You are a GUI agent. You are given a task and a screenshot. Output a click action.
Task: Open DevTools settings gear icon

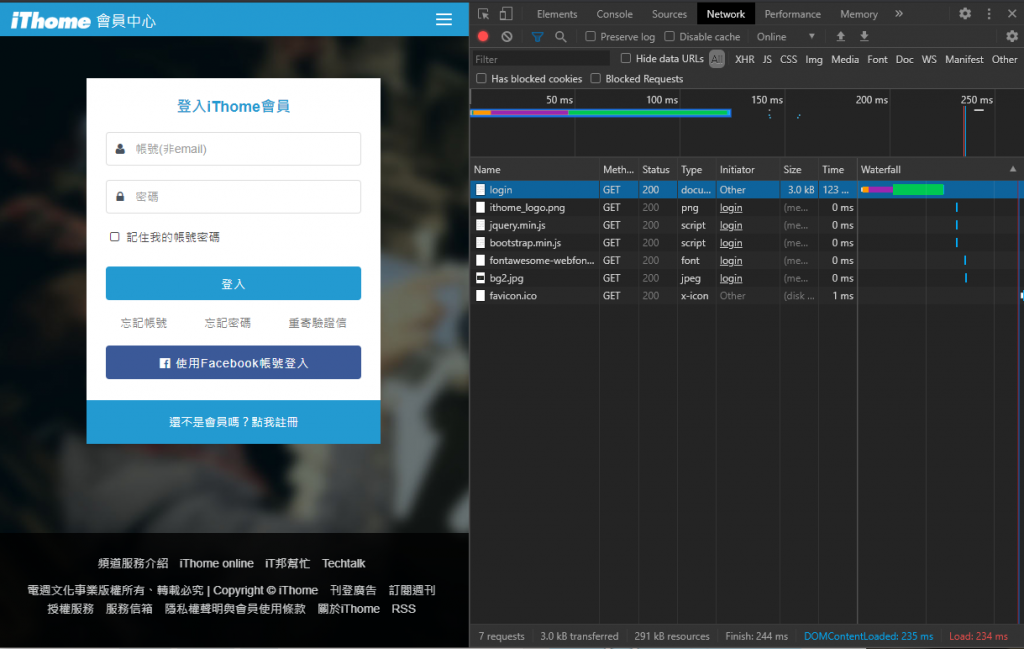coord(965,14)
